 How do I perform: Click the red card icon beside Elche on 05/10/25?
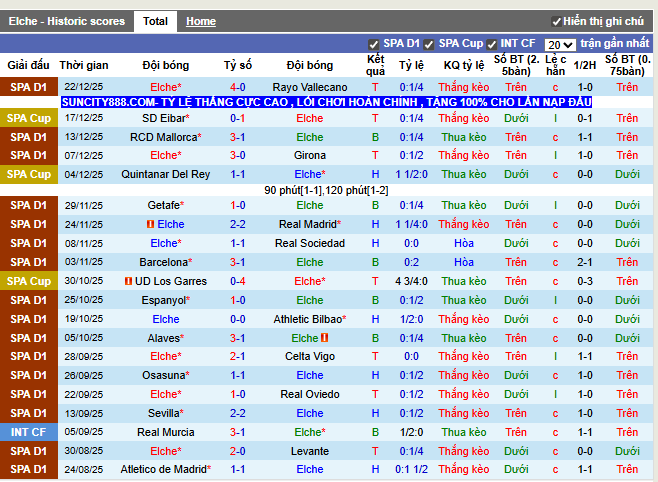pyautogui.click(x=324, y=338)
